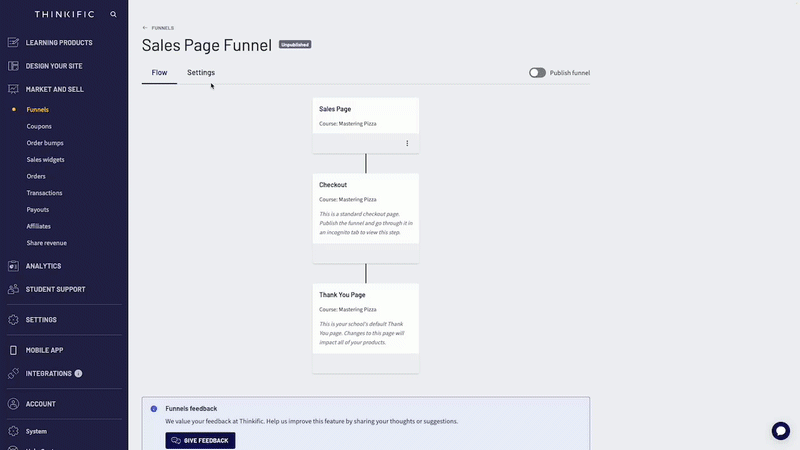This screenshot has width=800, height=450.
Task: Collapse the Market and Sell section
Action: [x=54, y=89]
